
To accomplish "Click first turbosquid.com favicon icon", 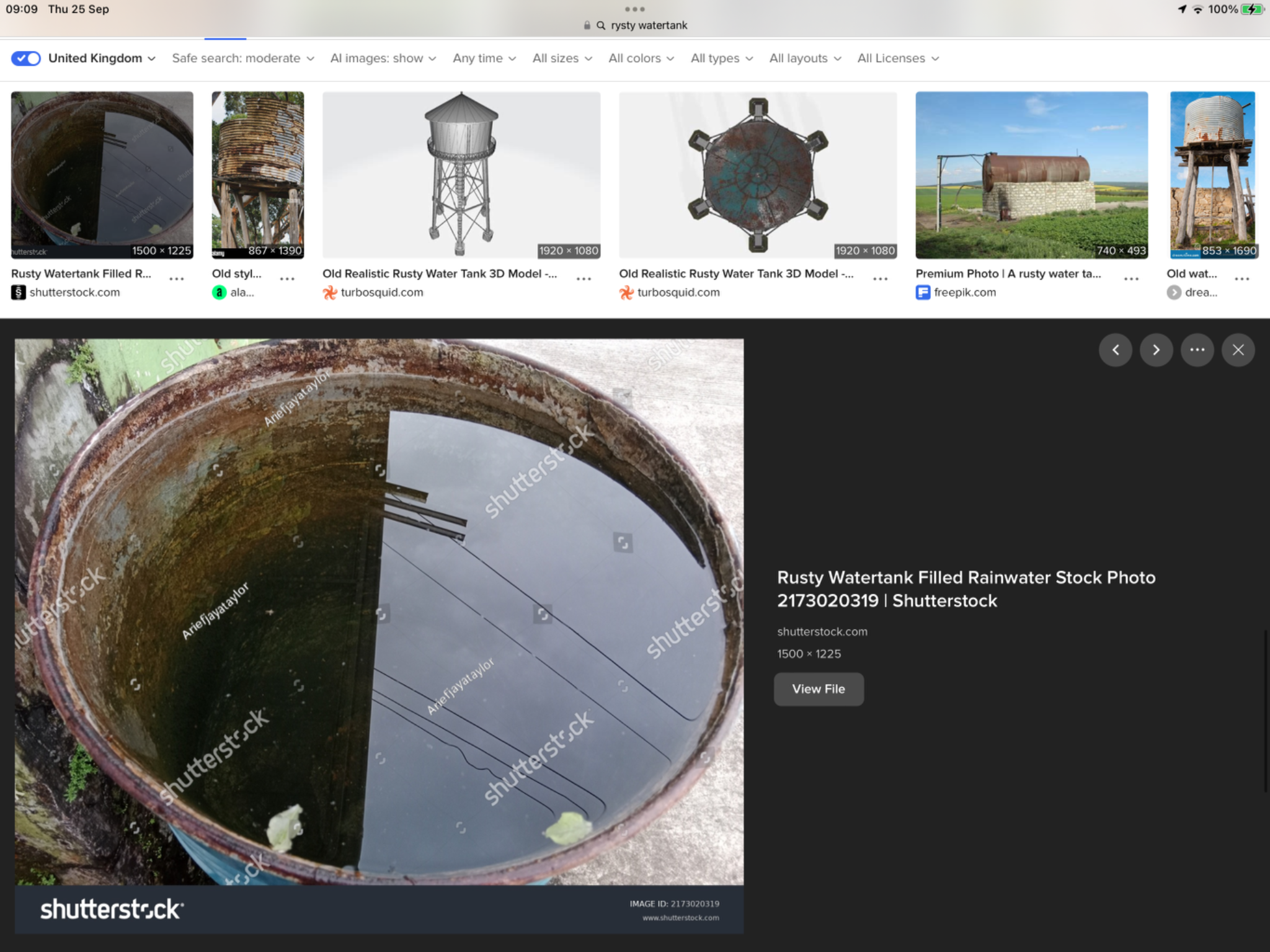I will point(330,292).
